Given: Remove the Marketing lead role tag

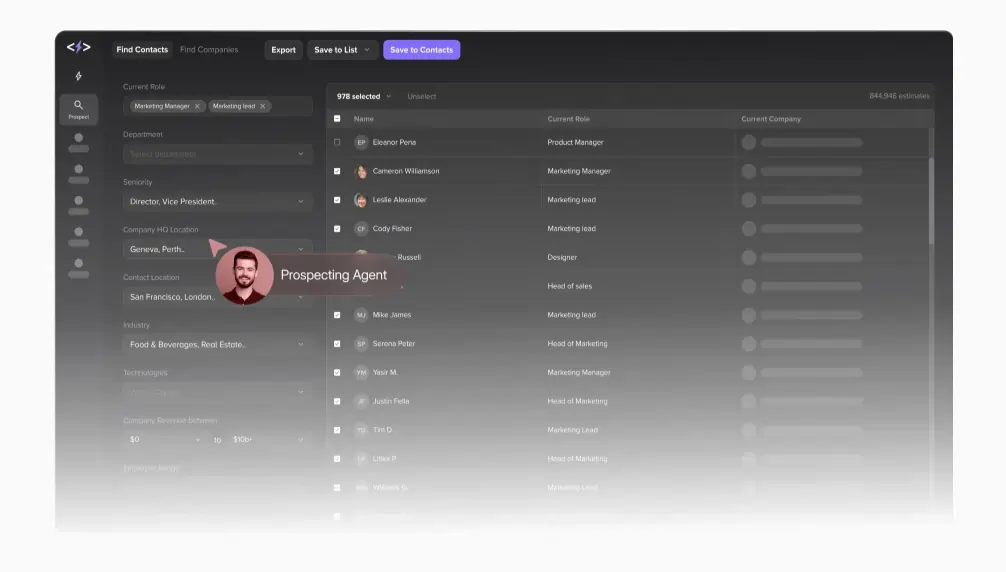Looking at the screenshot, I should [x=263, y=106].
